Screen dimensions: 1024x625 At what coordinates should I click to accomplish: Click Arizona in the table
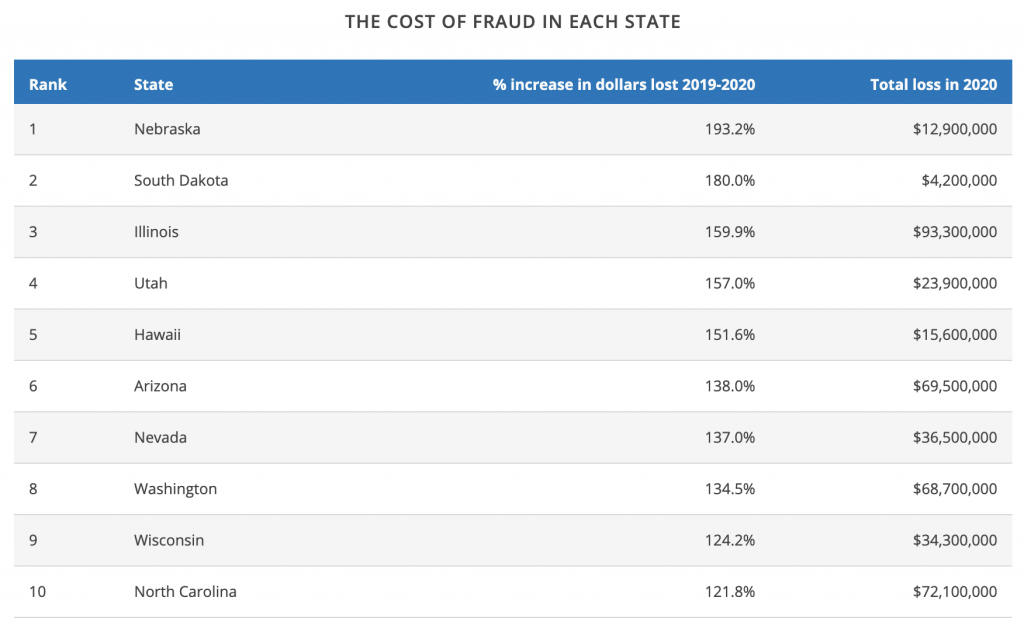click(160, 386)
